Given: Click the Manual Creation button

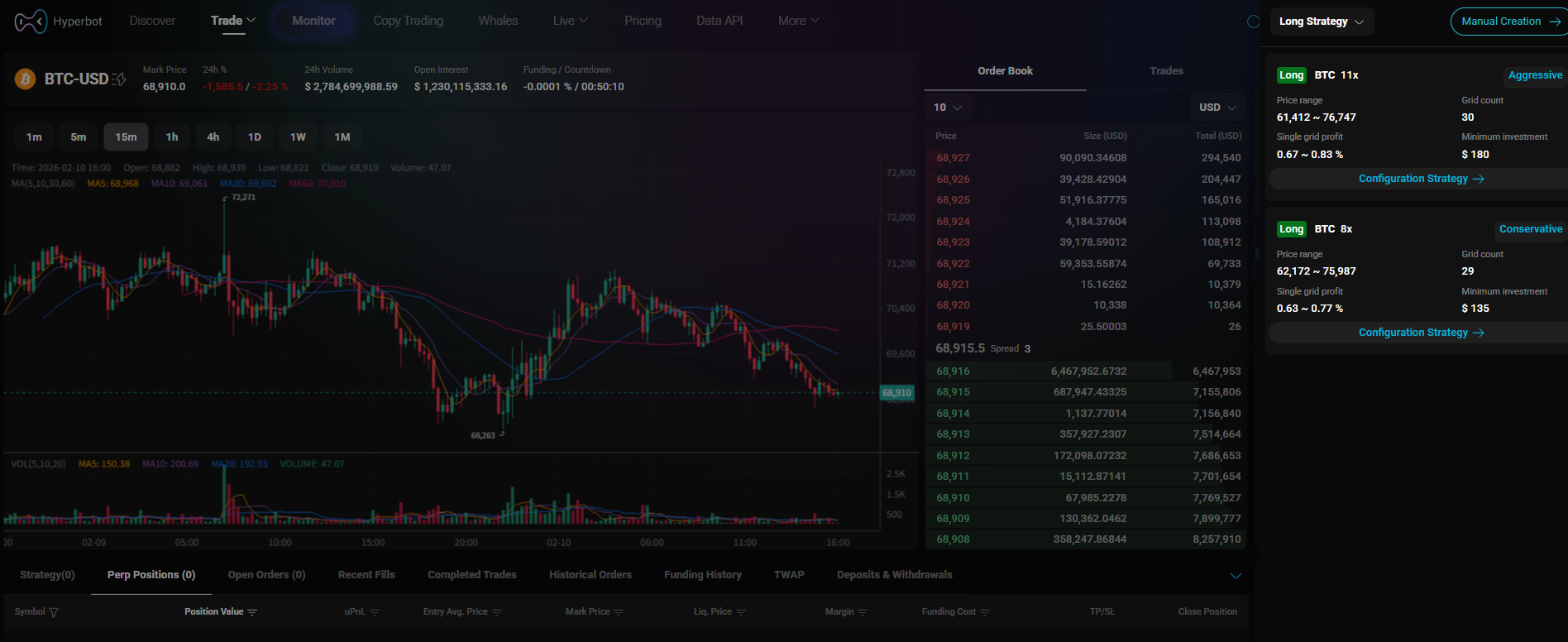Looking at the screenshot, I should (1508, 22).
